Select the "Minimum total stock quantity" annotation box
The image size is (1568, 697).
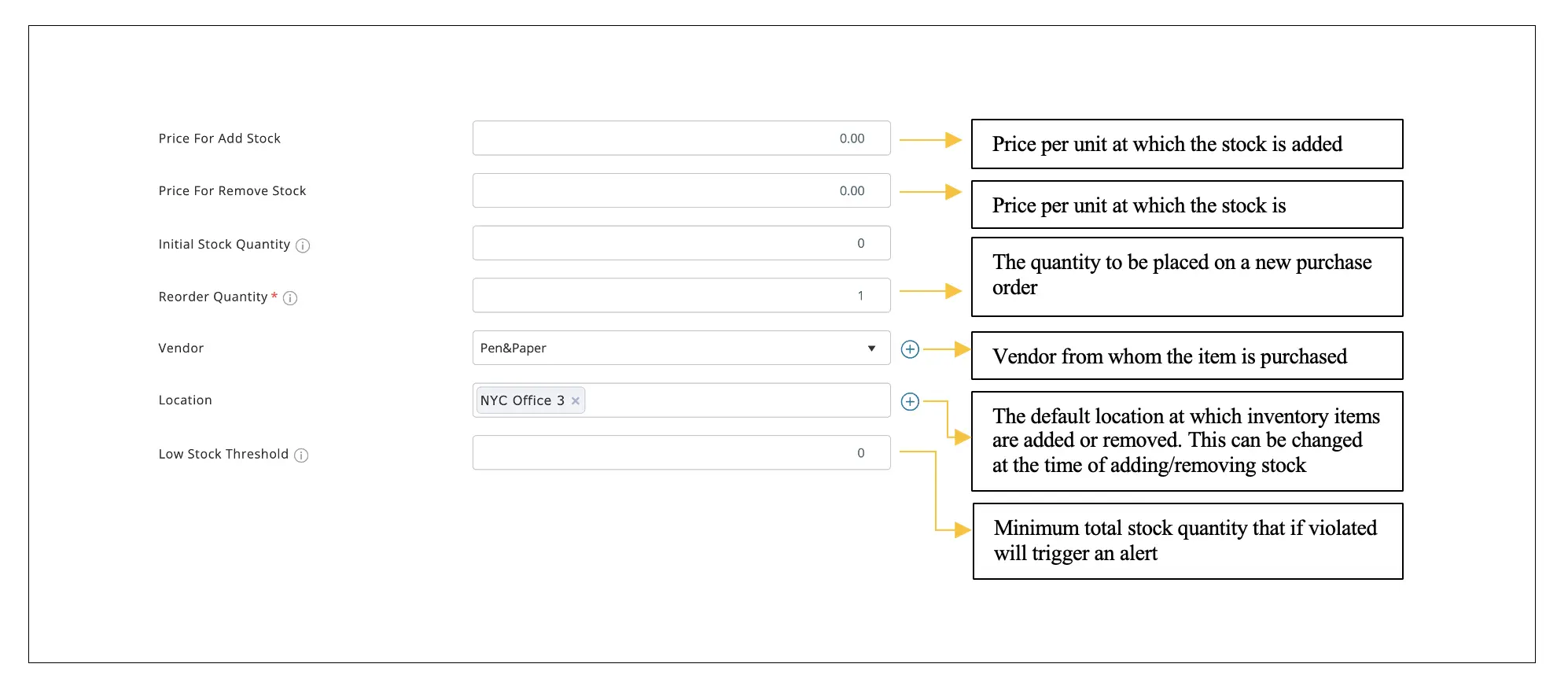coord(1187,541)
